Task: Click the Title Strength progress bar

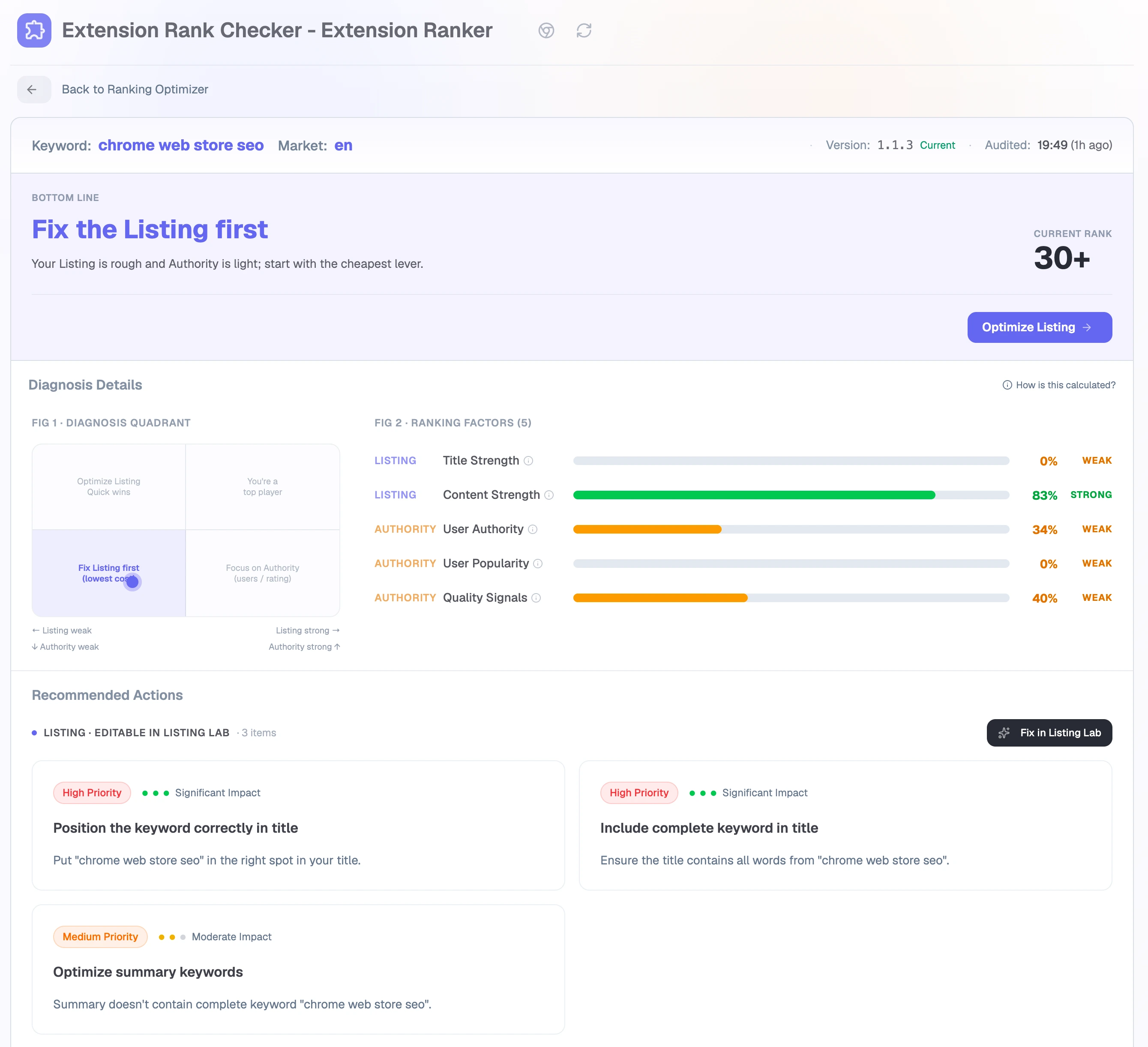Action: (791, 461)
